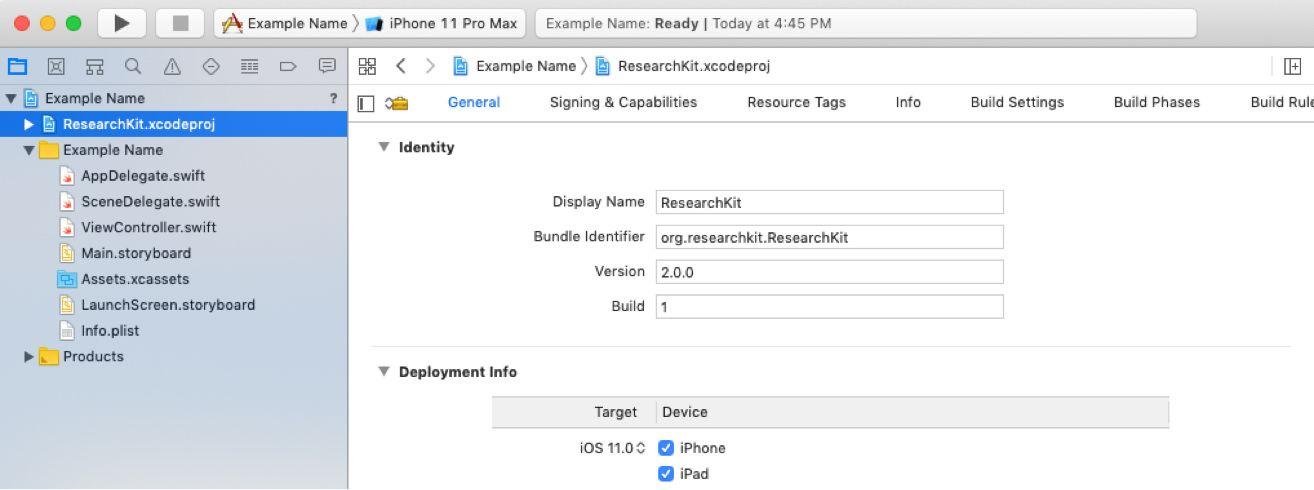
Task: Edit the Bundle Identifier field
Action: (x=829, y=237)
